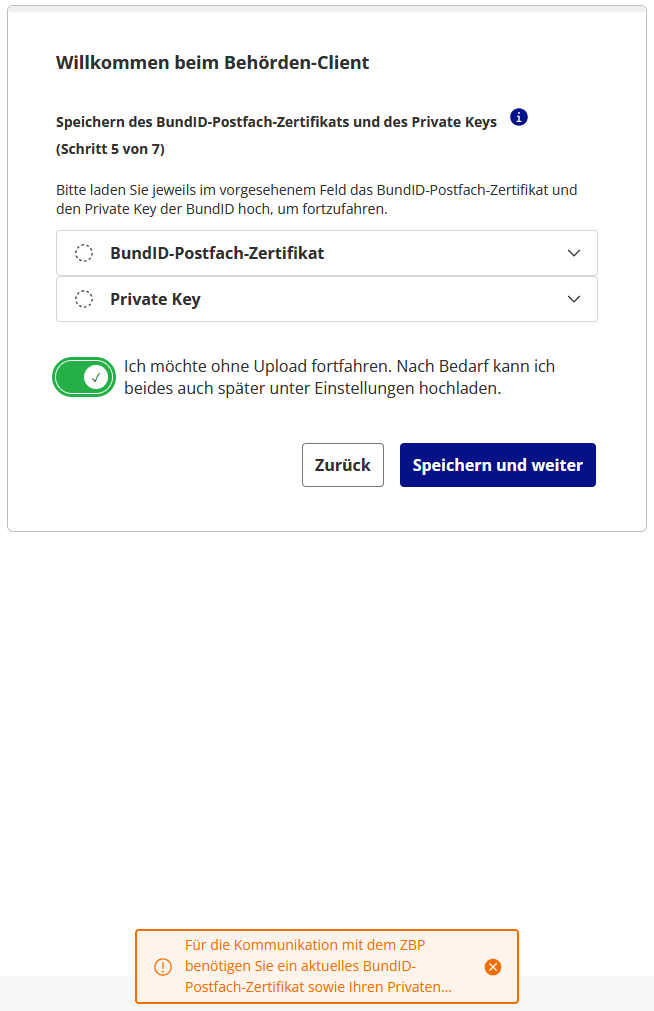
Task: Click the 'Bitte laden Sie jeweils' instruction paragraph
Action: click(x=316, y=199)
